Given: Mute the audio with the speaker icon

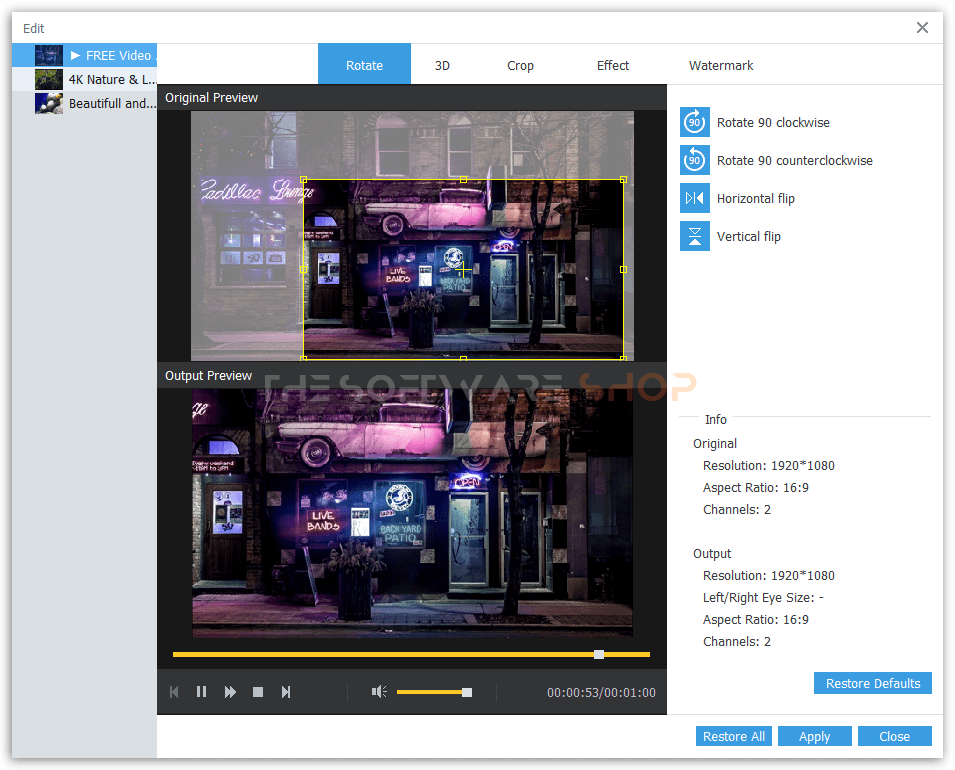Looking at the screenshot, I should 379,692.
